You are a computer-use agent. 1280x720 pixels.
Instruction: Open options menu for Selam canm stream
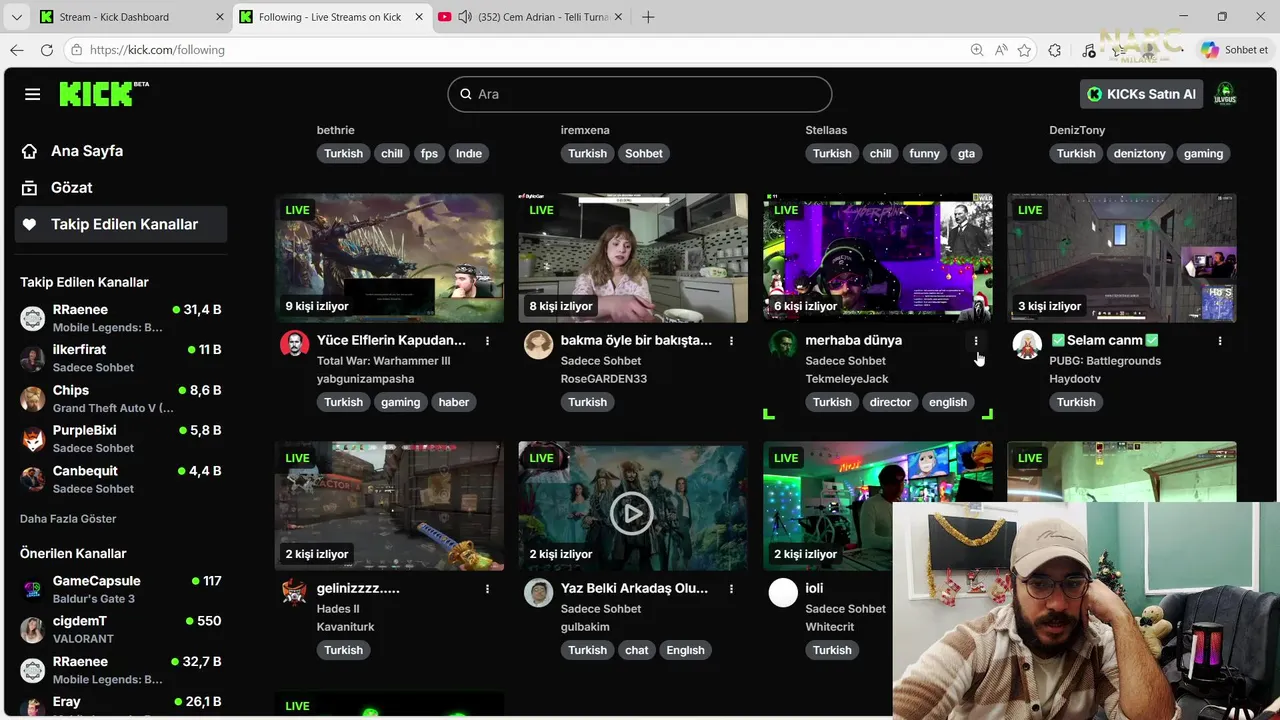point(1220,341)
